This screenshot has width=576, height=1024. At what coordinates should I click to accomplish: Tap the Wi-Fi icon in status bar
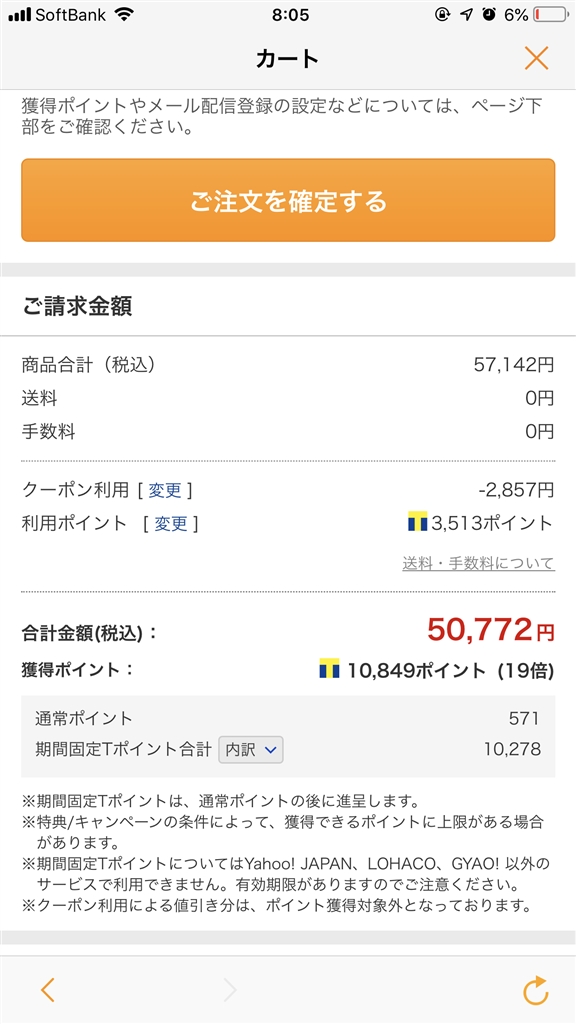click(x=123, y=14)
